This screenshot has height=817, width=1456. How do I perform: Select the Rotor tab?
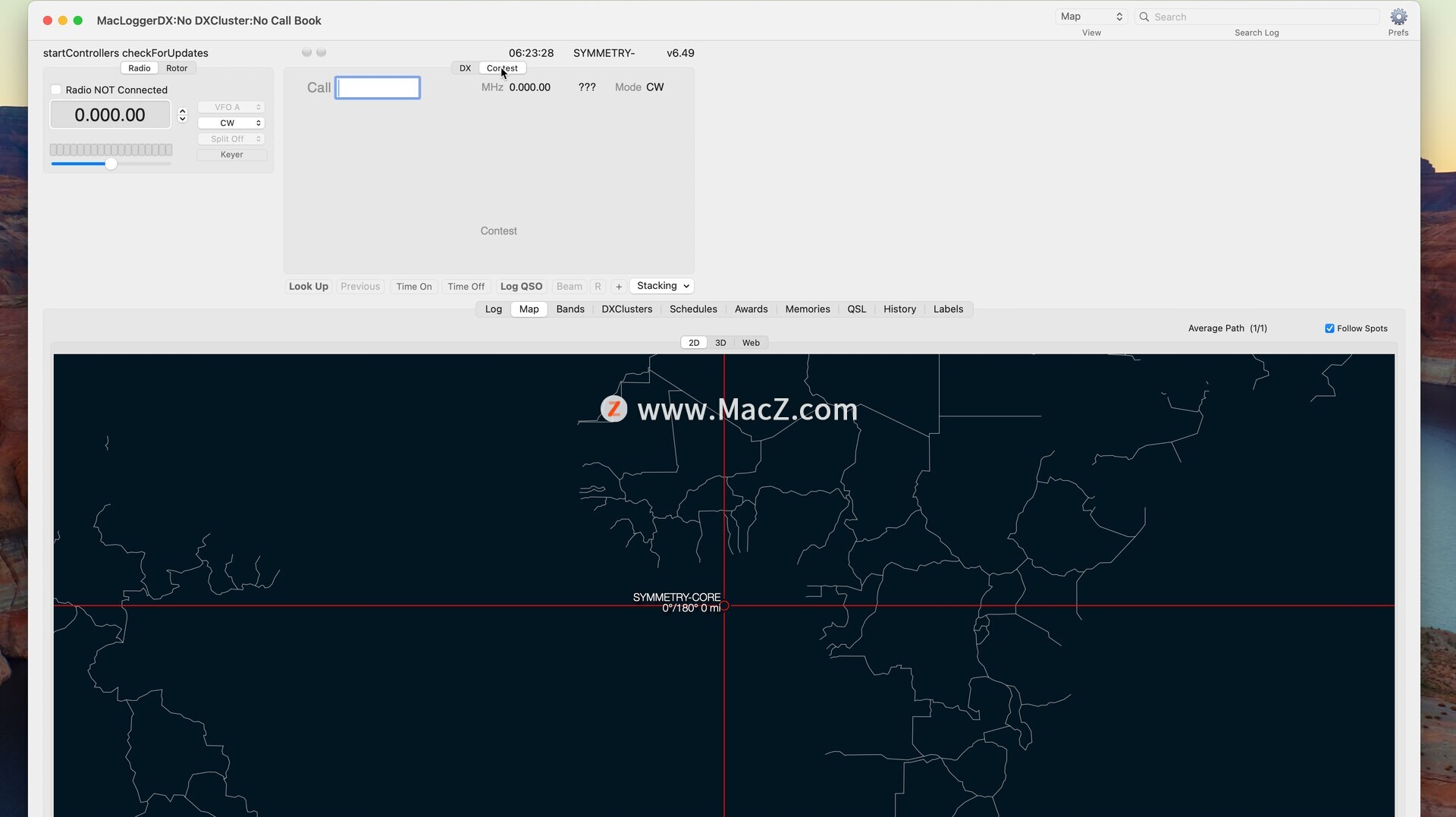pos(177,68)
